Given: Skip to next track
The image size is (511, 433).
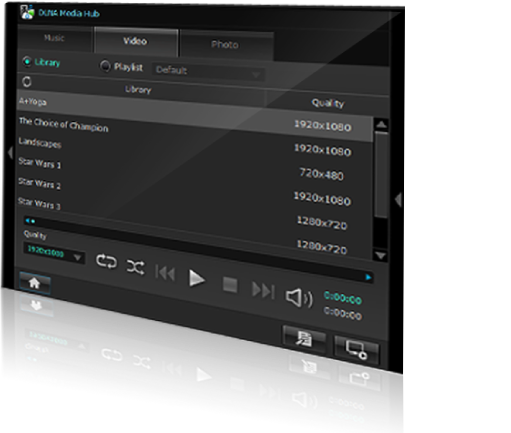Looking at the screenshot, I should pos(263,290).
